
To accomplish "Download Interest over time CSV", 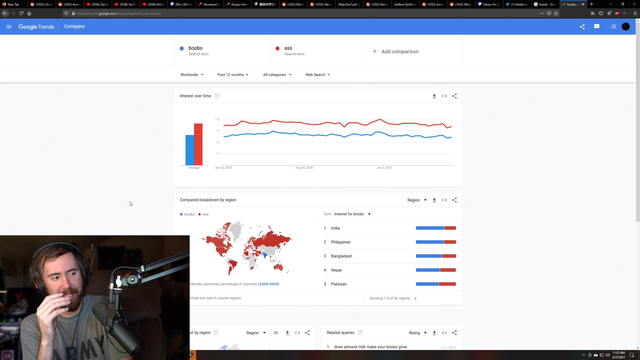I will [x=434, y=96].
